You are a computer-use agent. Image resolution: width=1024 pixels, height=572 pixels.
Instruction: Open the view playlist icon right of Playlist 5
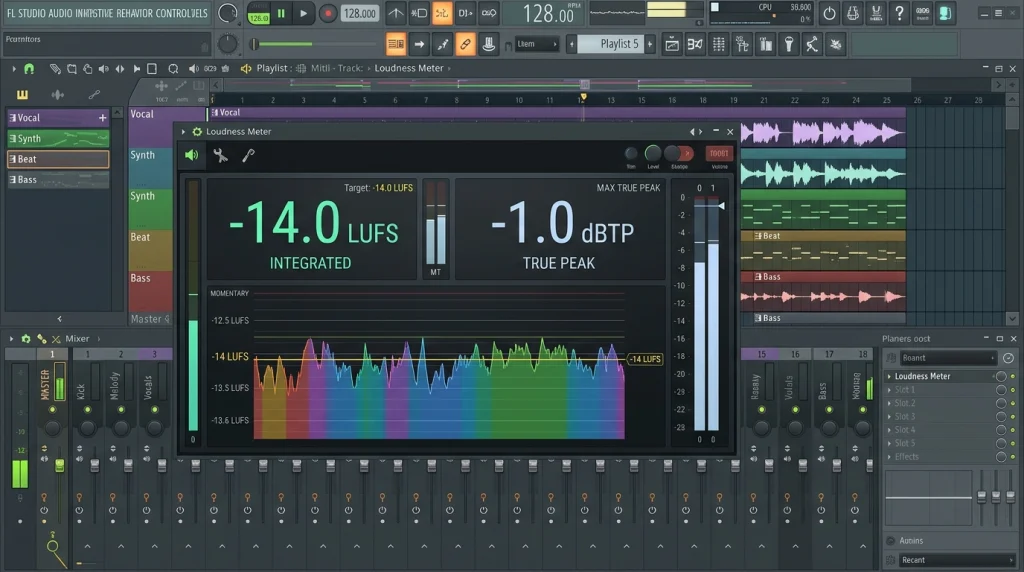click(671, 44)
